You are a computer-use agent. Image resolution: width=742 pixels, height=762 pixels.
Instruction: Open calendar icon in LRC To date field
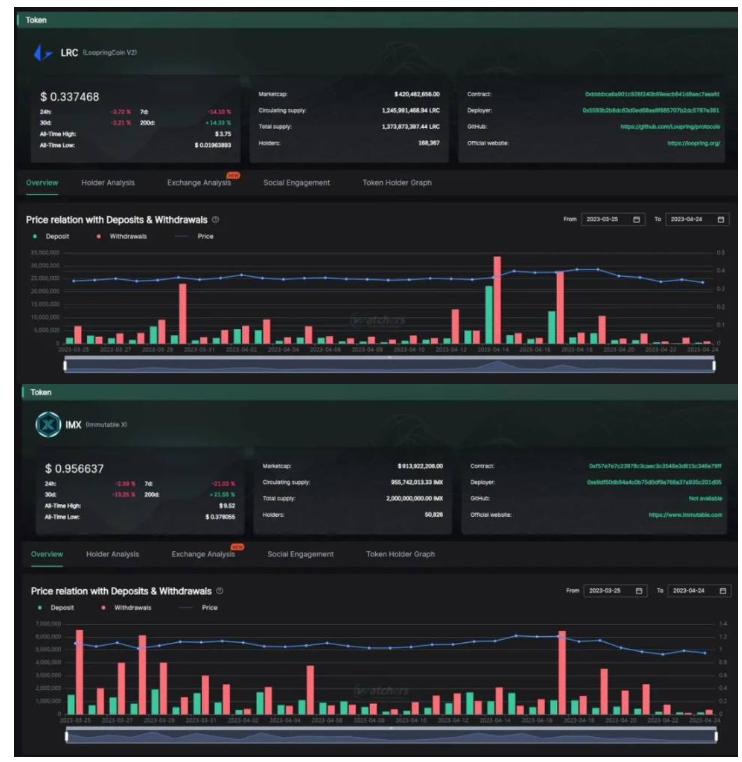click(721, 220)
